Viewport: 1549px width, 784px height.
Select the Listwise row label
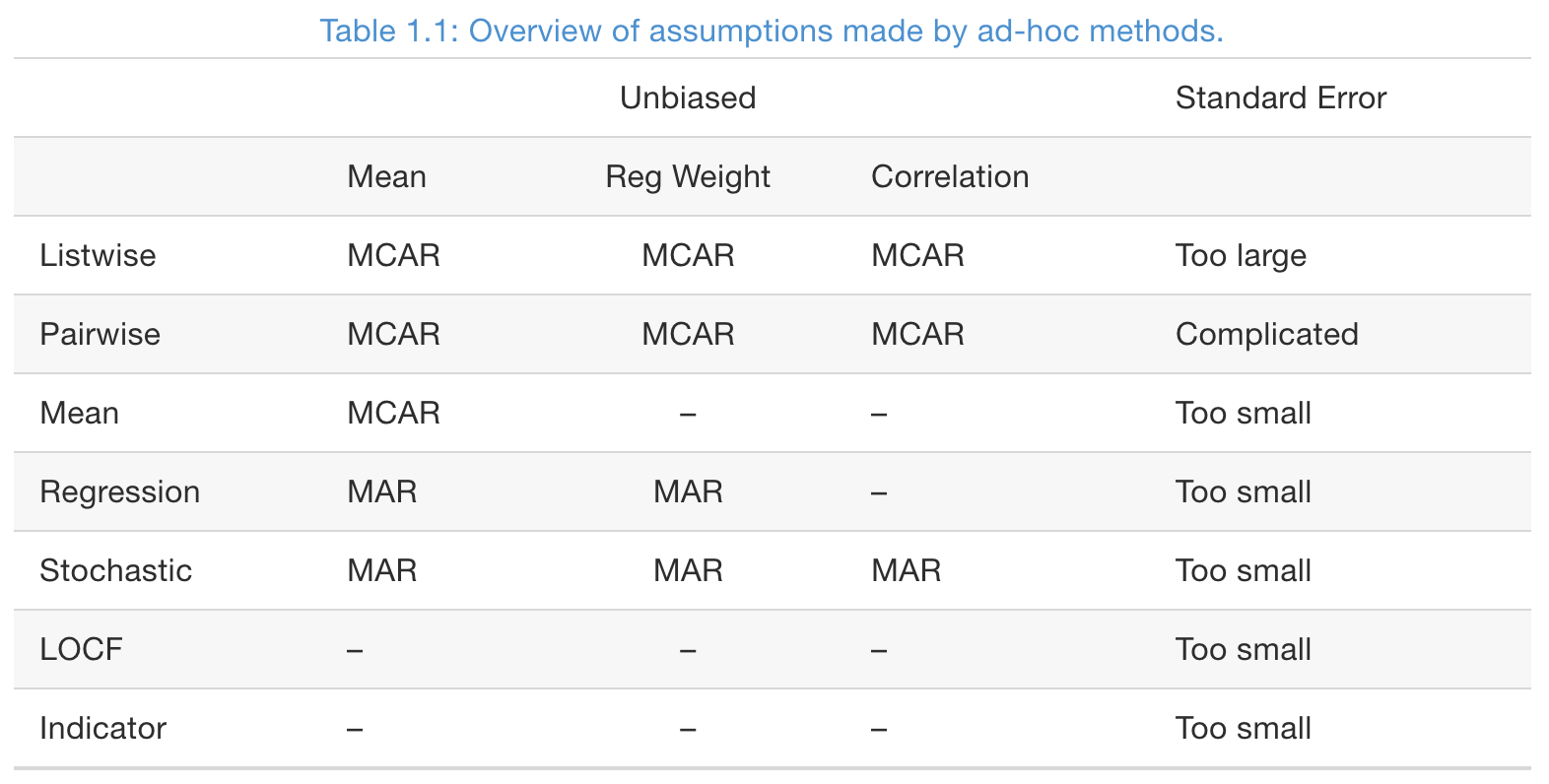click(x=98, y=255)
